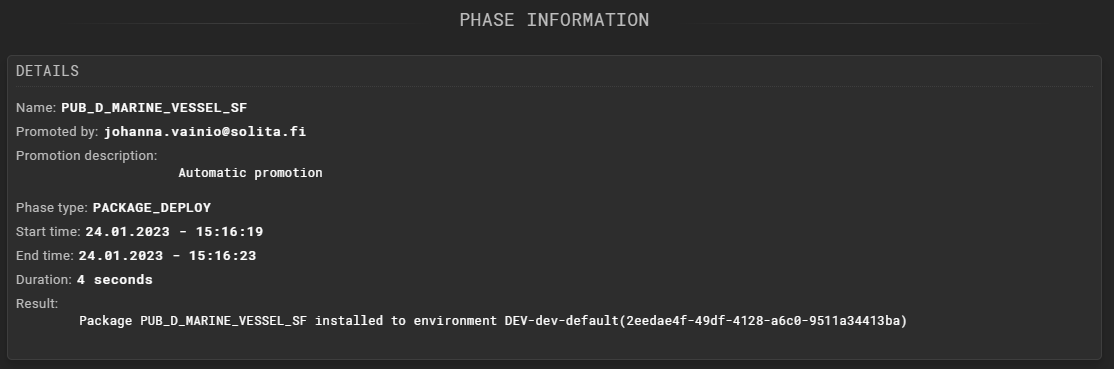Screen dimensions: 1114x369
Task: Click the DETAILS section header
Action: [x=48, y=71]
